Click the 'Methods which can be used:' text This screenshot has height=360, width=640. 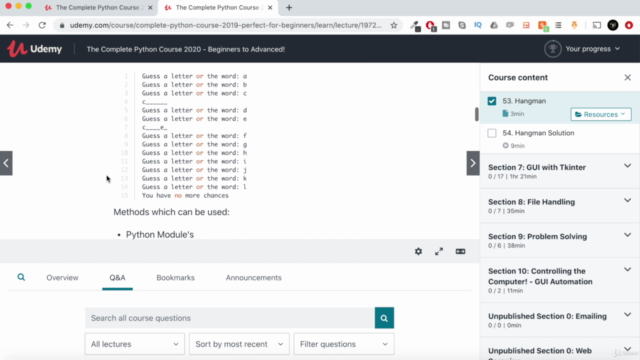click(171, 212)
